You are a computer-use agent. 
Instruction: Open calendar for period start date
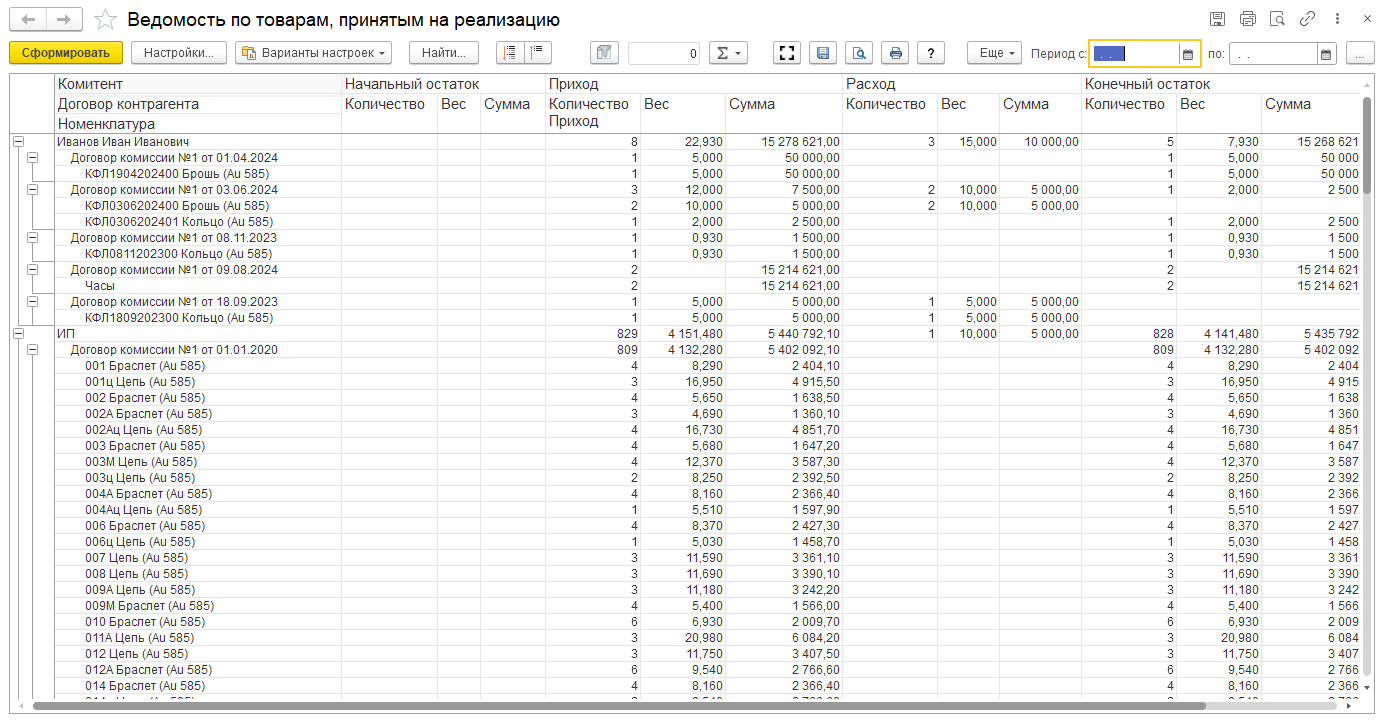click(x=1188, y=54)
